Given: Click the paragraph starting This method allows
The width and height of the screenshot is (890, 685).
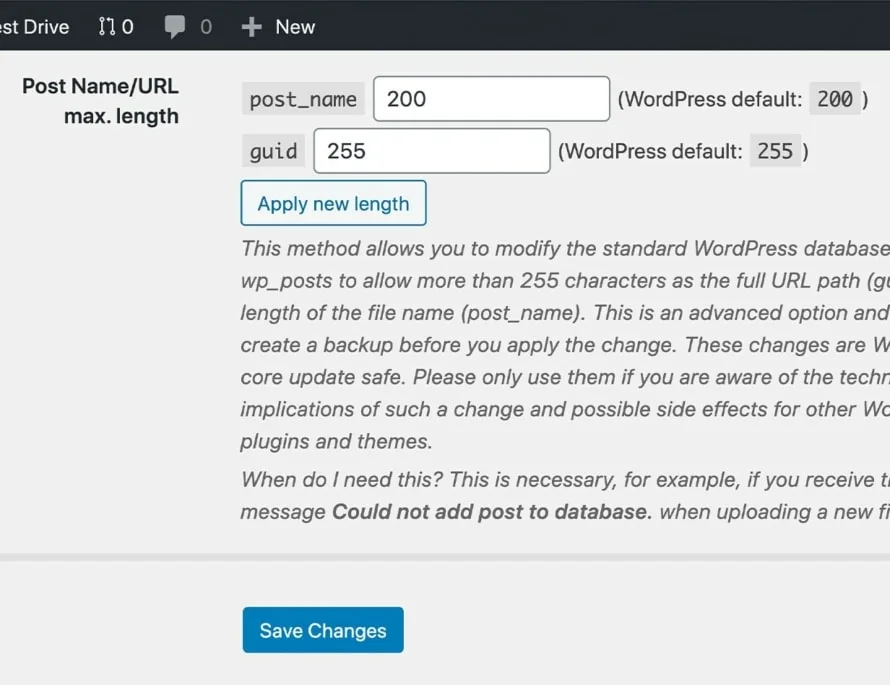Looking at the screenshot, I should (x=565, y=345).
